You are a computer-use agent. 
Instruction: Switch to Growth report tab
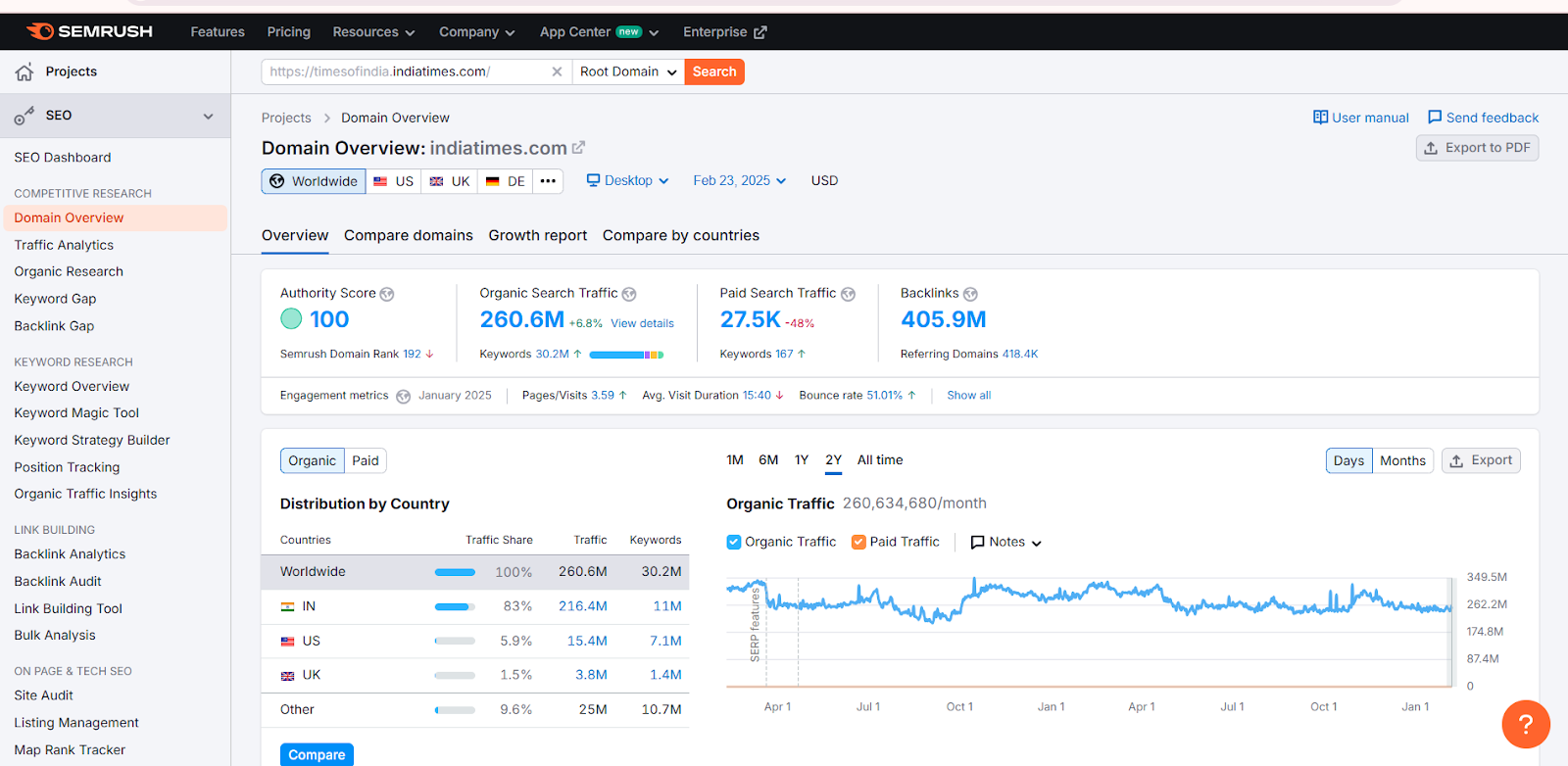(x=538, y=235)
